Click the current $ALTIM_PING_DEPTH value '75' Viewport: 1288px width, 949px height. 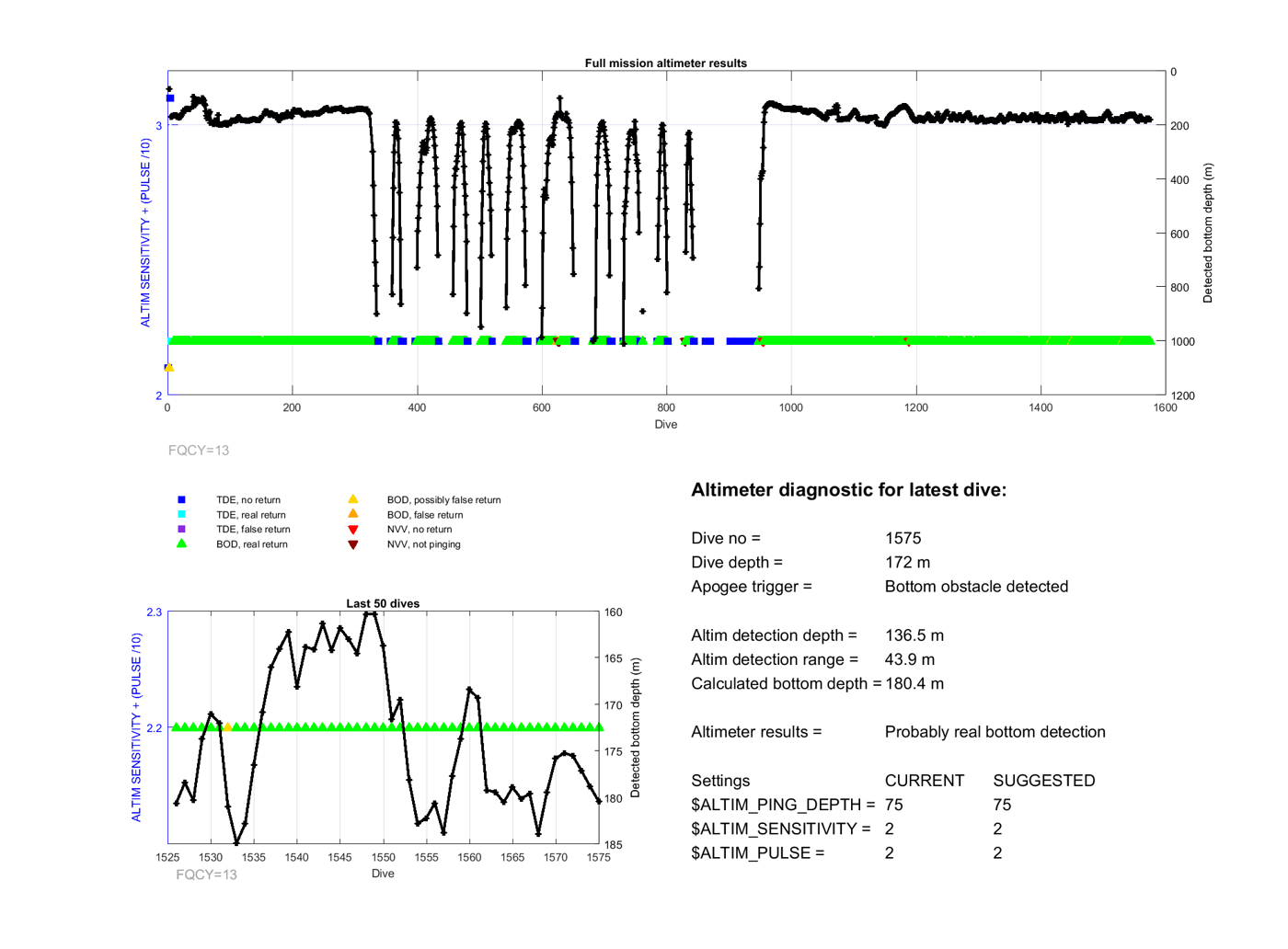(894, 805)
